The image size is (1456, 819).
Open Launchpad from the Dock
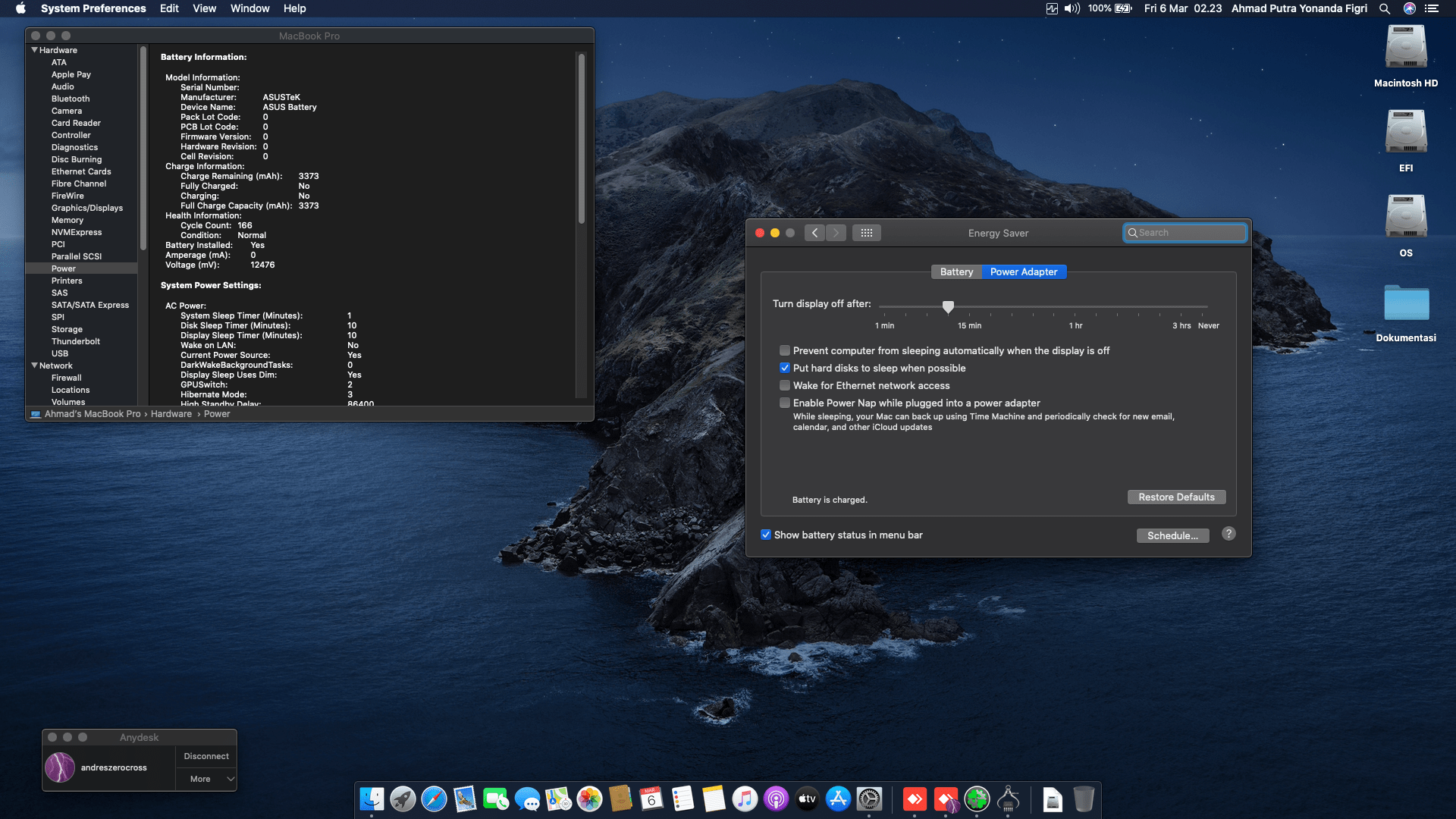(x=403, y=799)
